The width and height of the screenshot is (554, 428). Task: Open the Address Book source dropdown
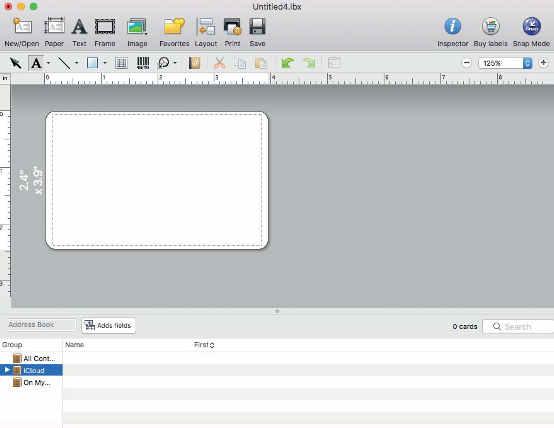tap(41, 324)
